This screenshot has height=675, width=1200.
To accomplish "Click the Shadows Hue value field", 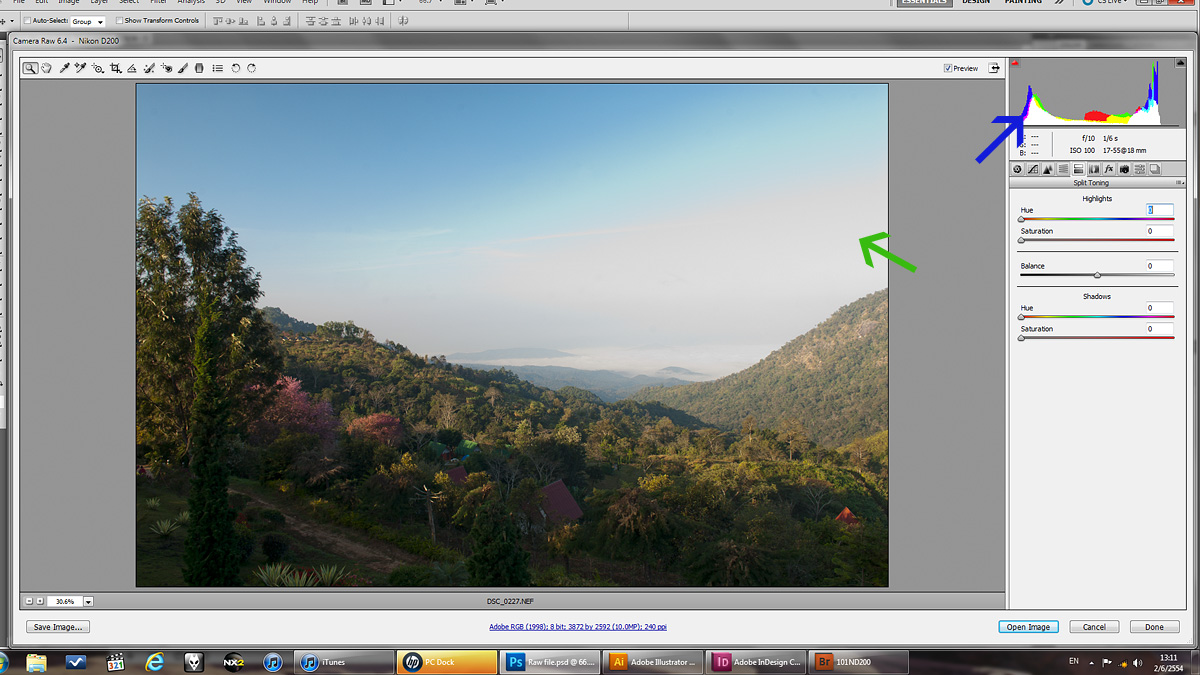I will pyautogui.click(x=1160, y=308).
